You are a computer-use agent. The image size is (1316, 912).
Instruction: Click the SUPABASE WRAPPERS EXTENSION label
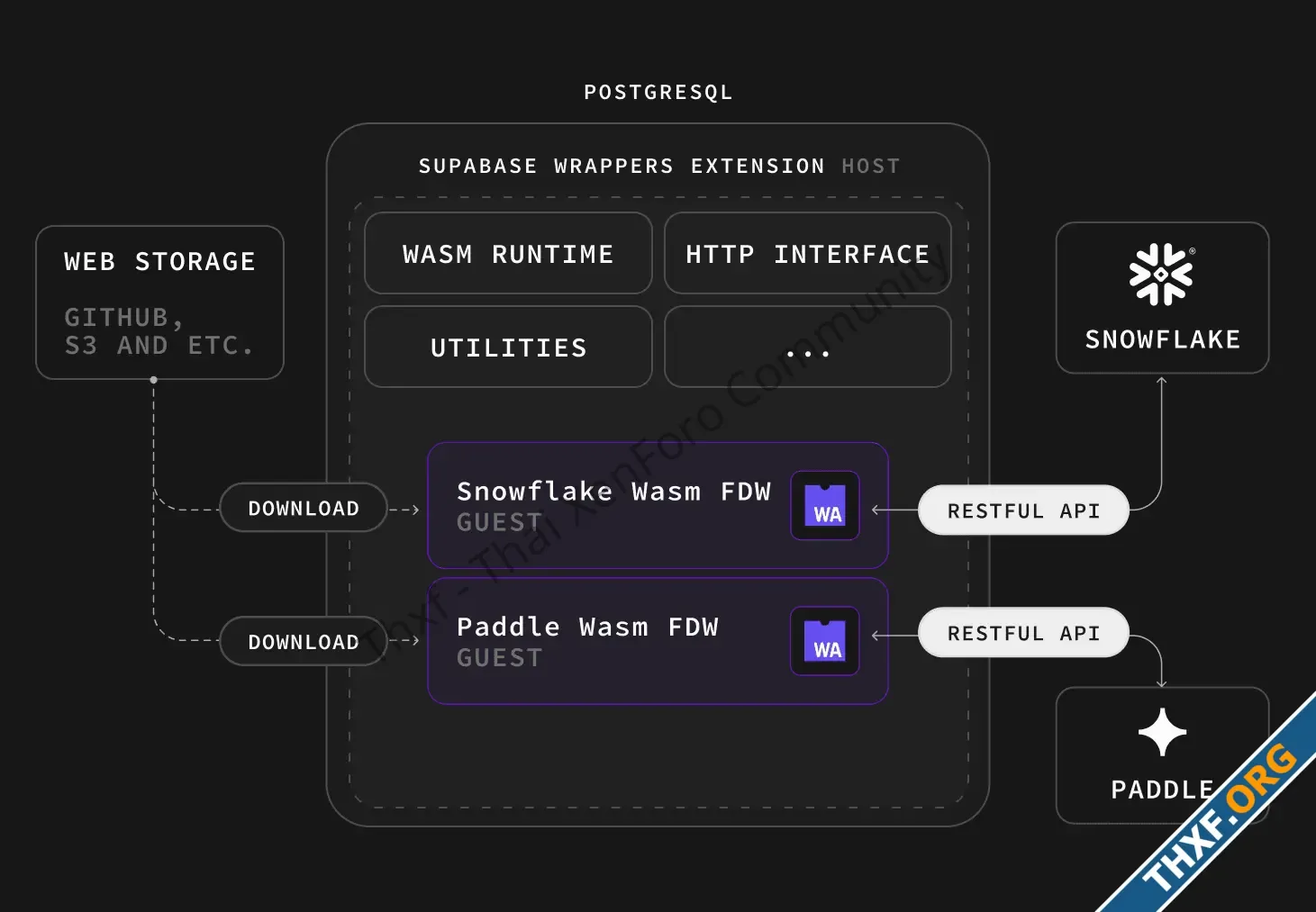tap(622, 167)
